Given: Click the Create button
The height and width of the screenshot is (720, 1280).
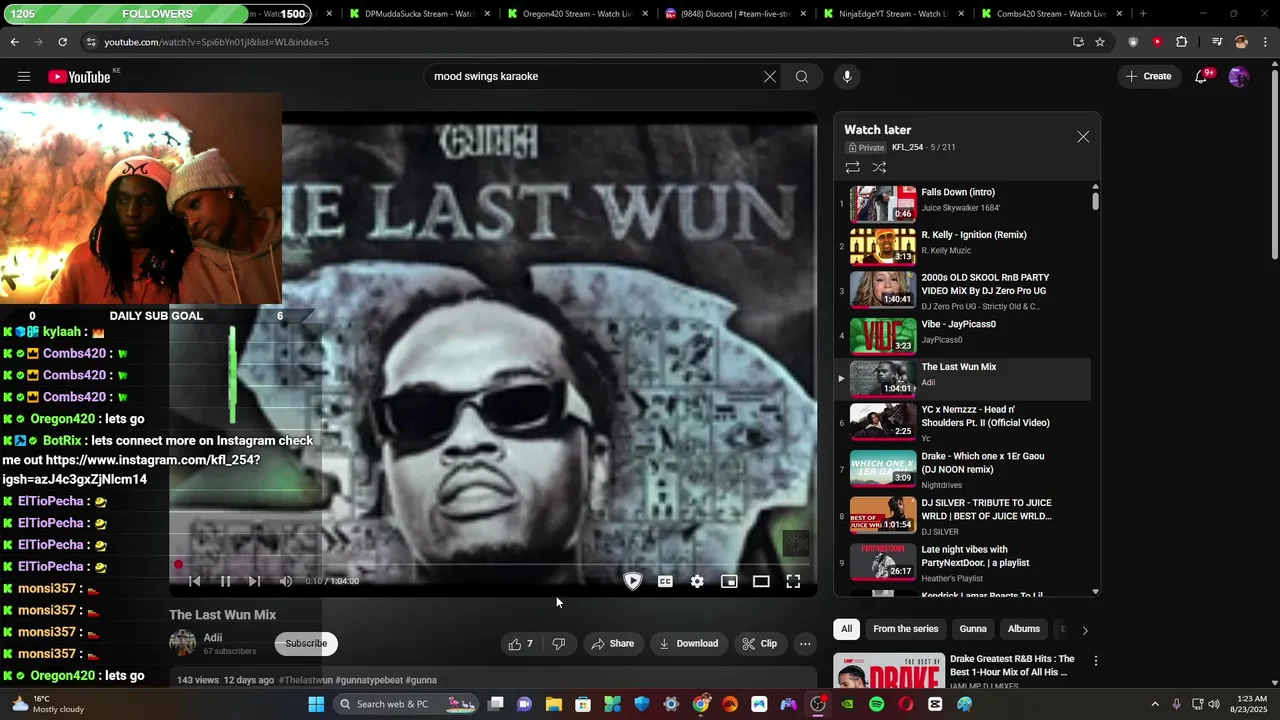Looking at the screenshot, I should coord(1148,77).
